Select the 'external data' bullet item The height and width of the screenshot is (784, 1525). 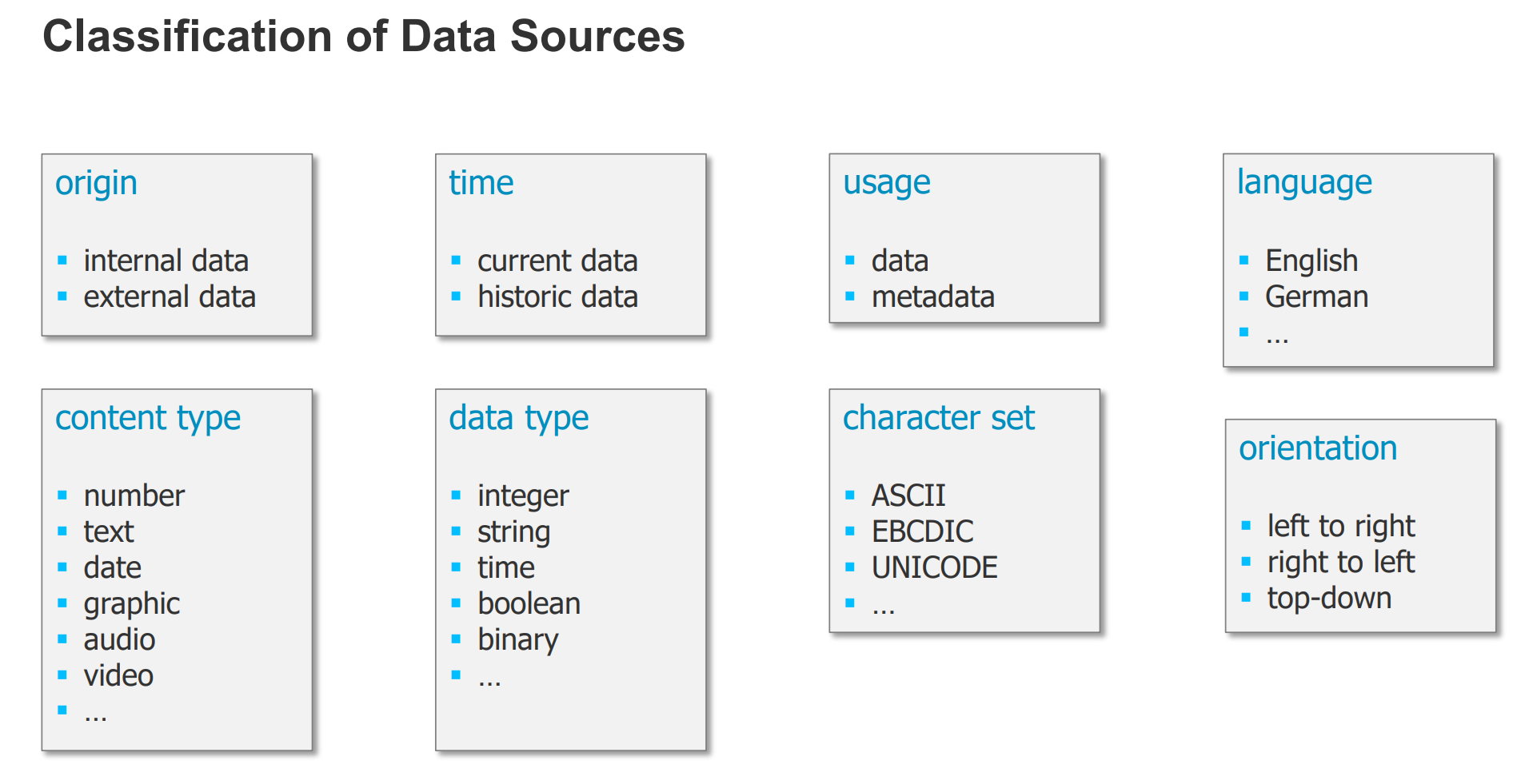[170, 296]
